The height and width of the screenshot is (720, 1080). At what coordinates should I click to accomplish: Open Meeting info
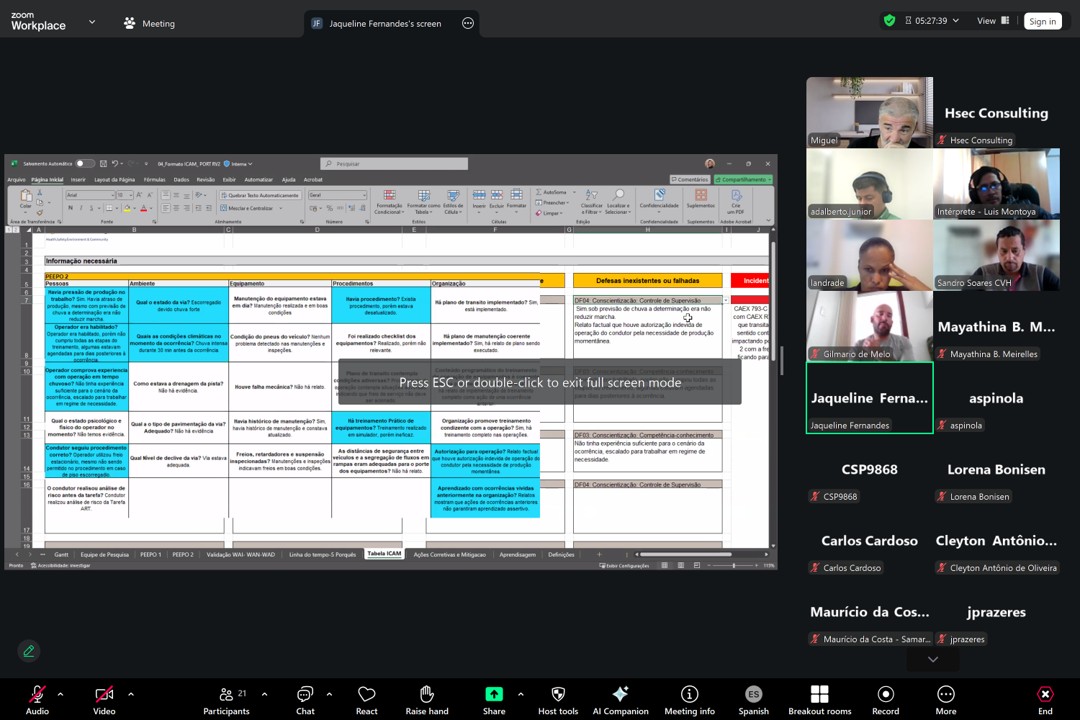coord(689,695)
